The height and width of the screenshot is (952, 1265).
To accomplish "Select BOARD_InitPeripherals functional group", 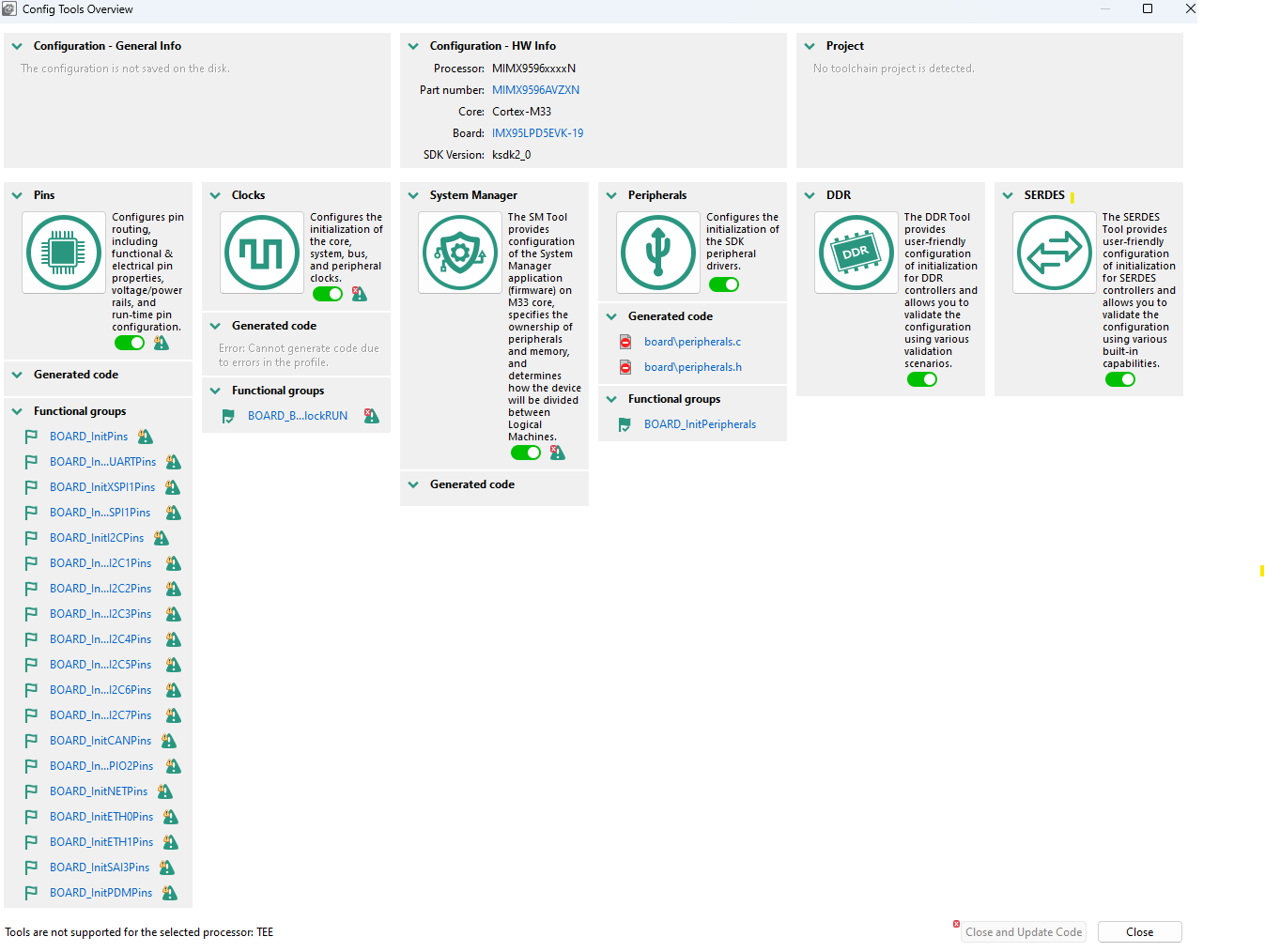I will point(700,424).
